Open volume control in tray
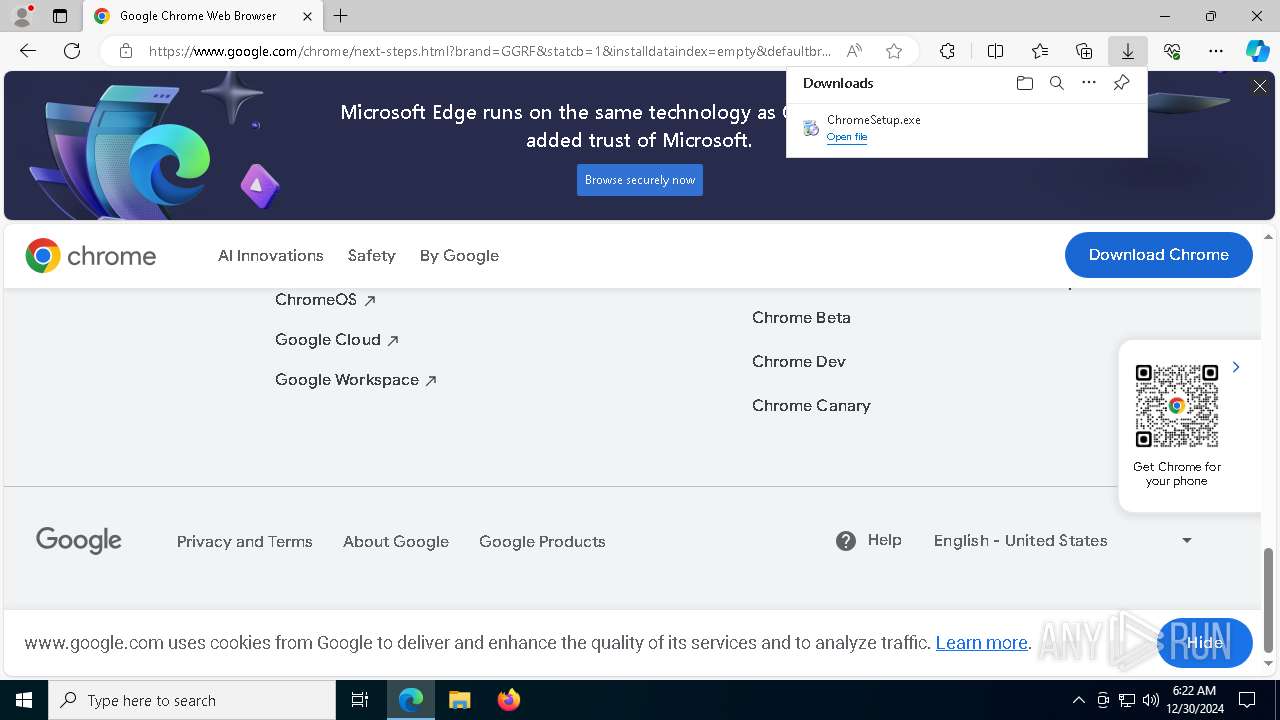The image size is (1280, 720). (x=1150, y=700)
